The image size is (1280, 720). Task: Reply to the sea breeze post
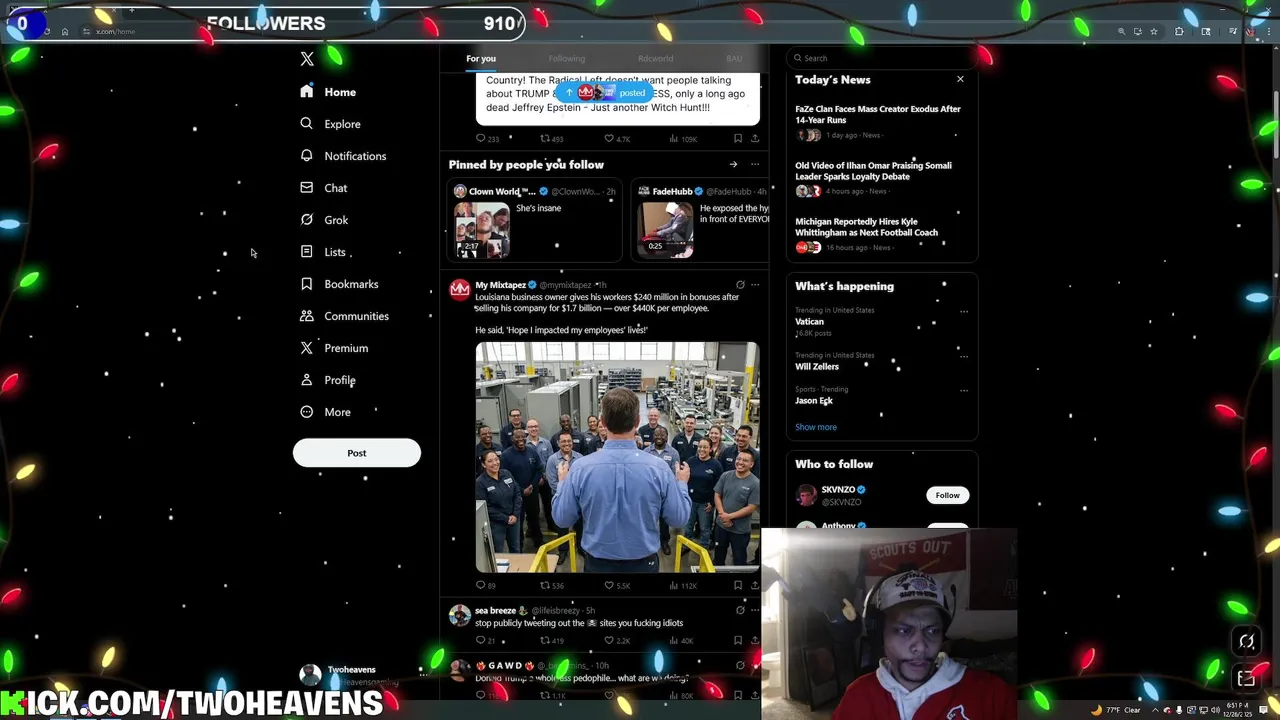485,640
